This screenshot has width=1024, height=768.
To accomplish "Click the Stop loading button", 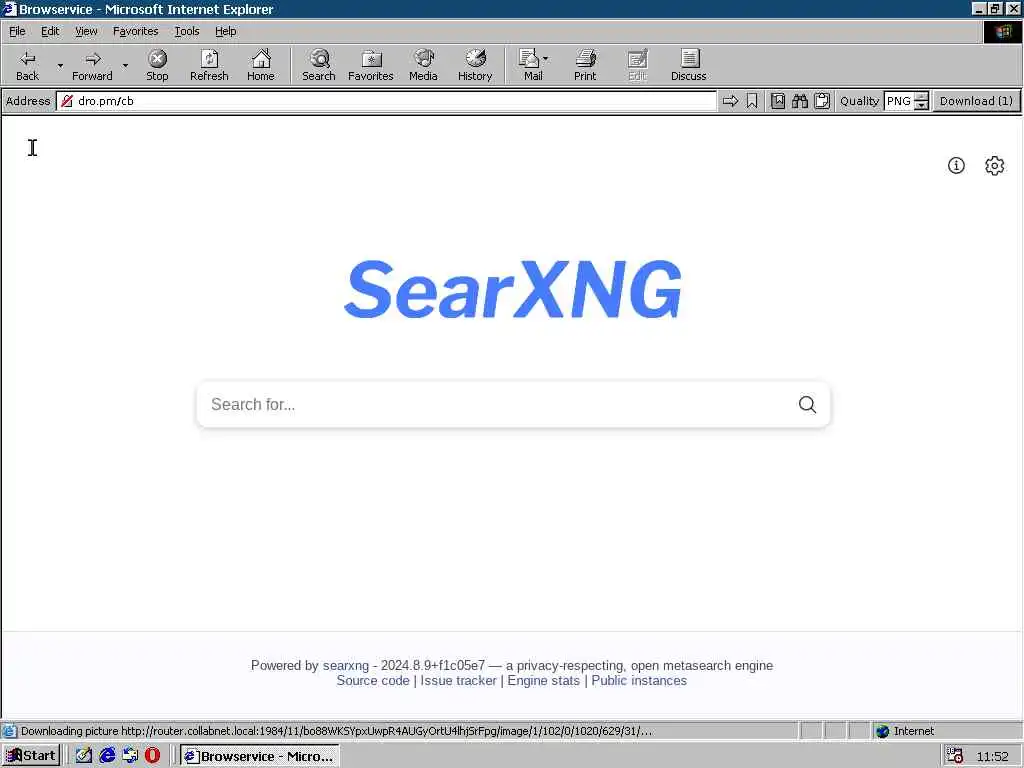I will click(157, 65).
